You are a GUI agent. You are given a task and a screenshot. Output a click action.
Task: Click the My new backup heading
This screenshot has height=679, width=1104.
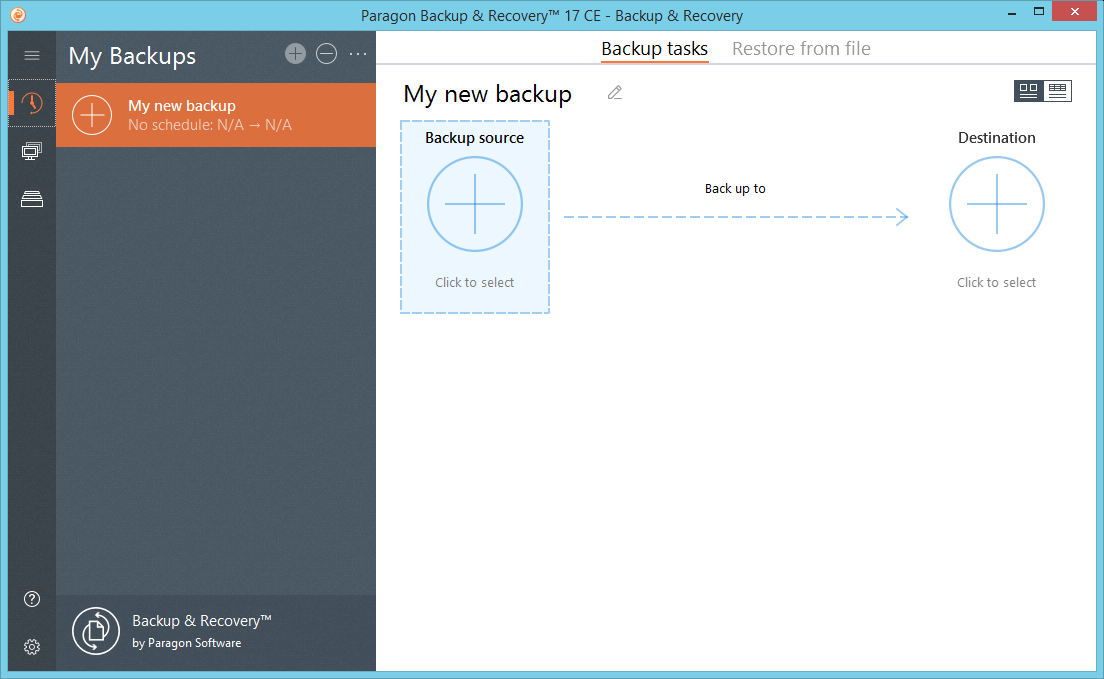[487, 94]
